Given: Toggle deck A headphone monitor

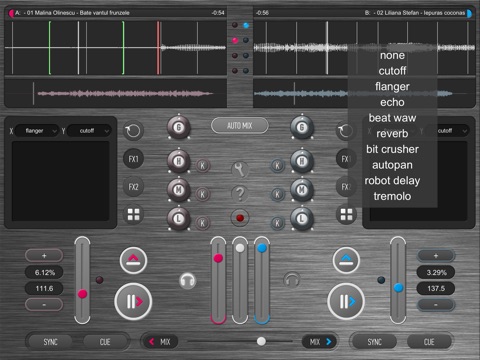Looking at the screenshot, I should [x=188, y=281].
